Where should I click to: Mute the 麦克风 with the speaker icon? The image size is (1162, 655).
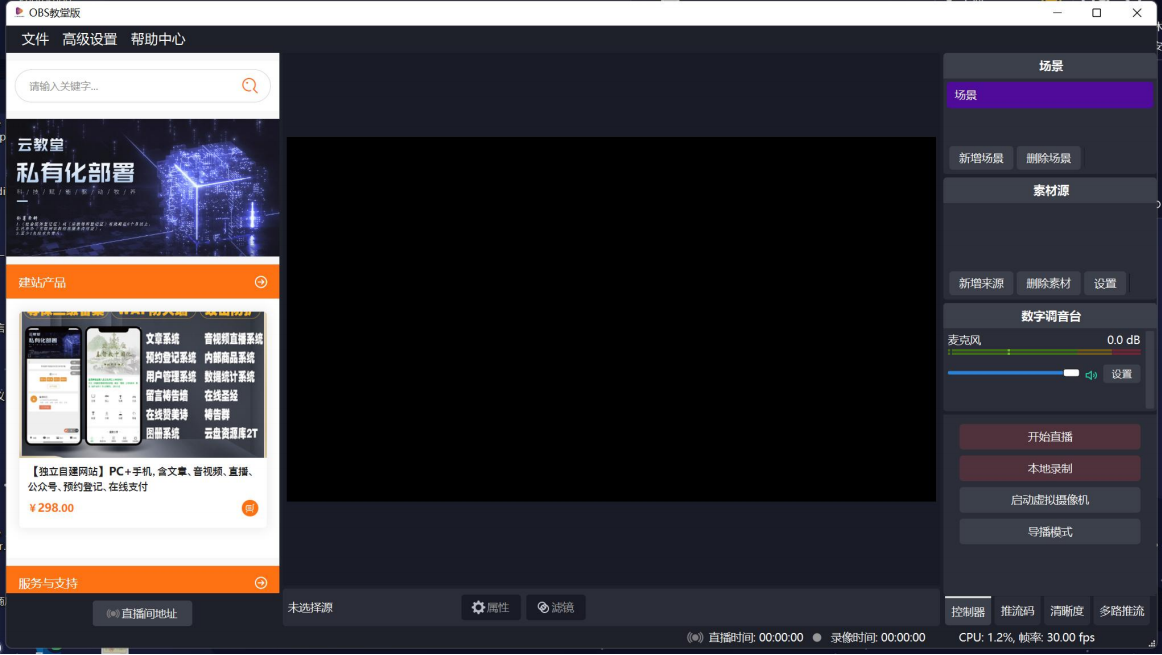click(x=1090, y=373)
